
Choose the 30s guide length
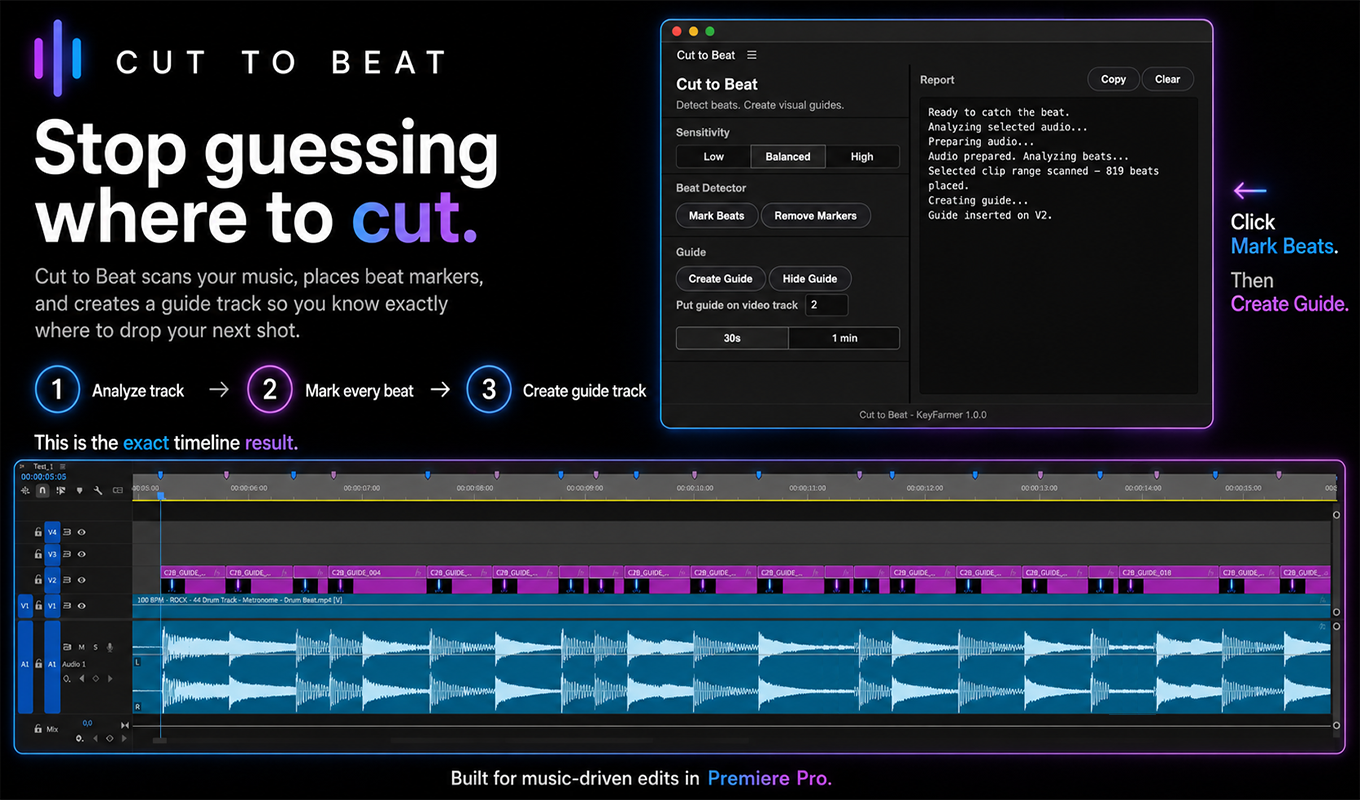pyautogui.click(x=732, y=338)
